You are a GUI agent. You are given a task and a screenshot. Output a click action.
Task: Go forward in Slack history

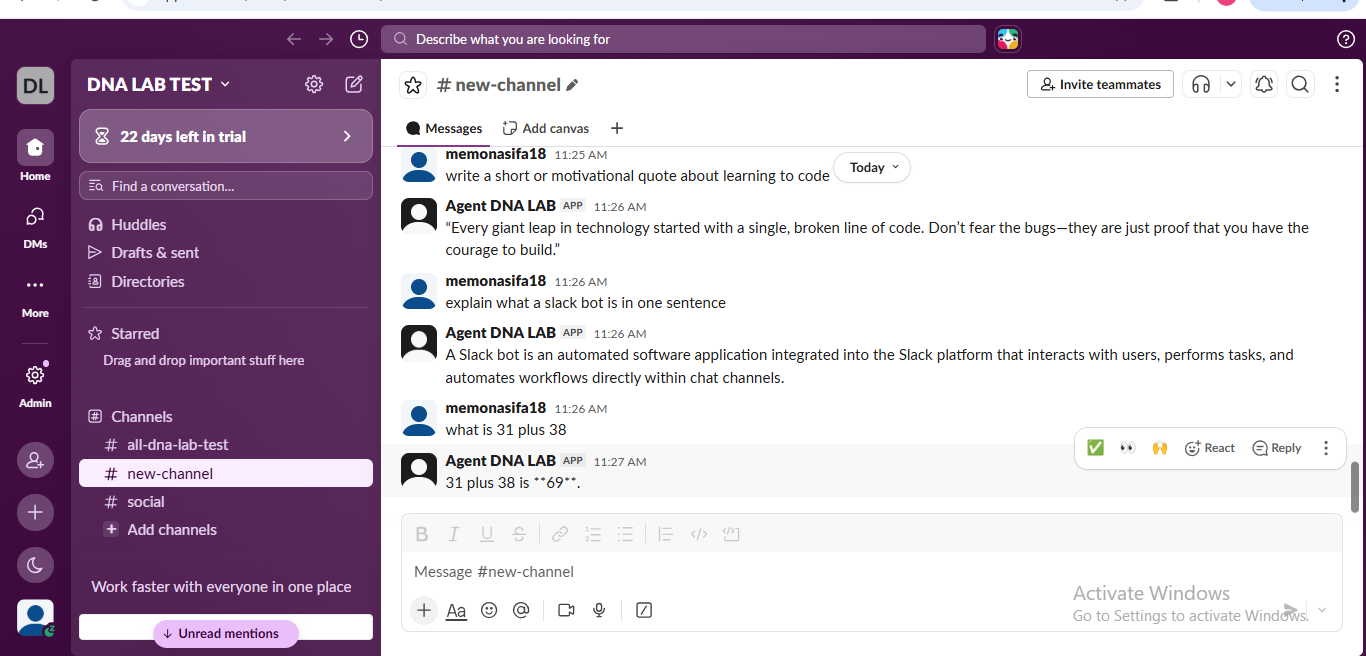[x=326, y=39]
